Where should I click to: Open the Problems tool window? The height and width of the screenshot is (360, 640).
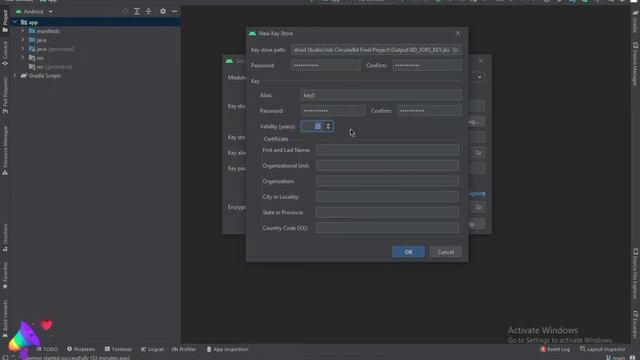point(81,349)
